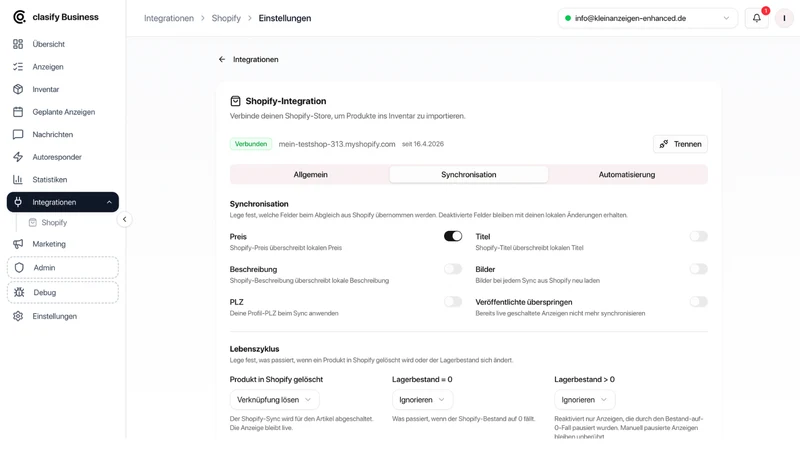Click the clasify Business logo icon
This screenshot has width=800, height=450.
pyautogui.click(x=19, y=17)
